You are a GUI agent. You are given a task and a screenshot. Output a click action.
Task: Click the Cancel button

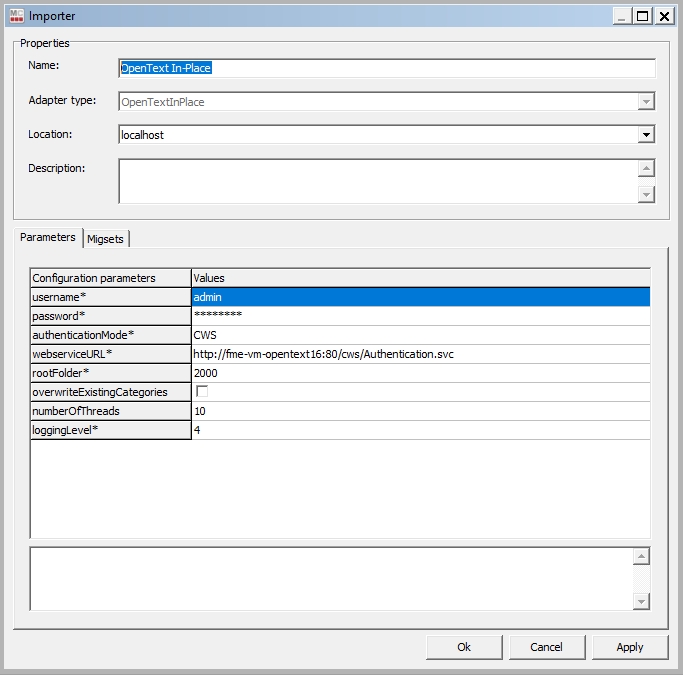click(x=547, y=647)
